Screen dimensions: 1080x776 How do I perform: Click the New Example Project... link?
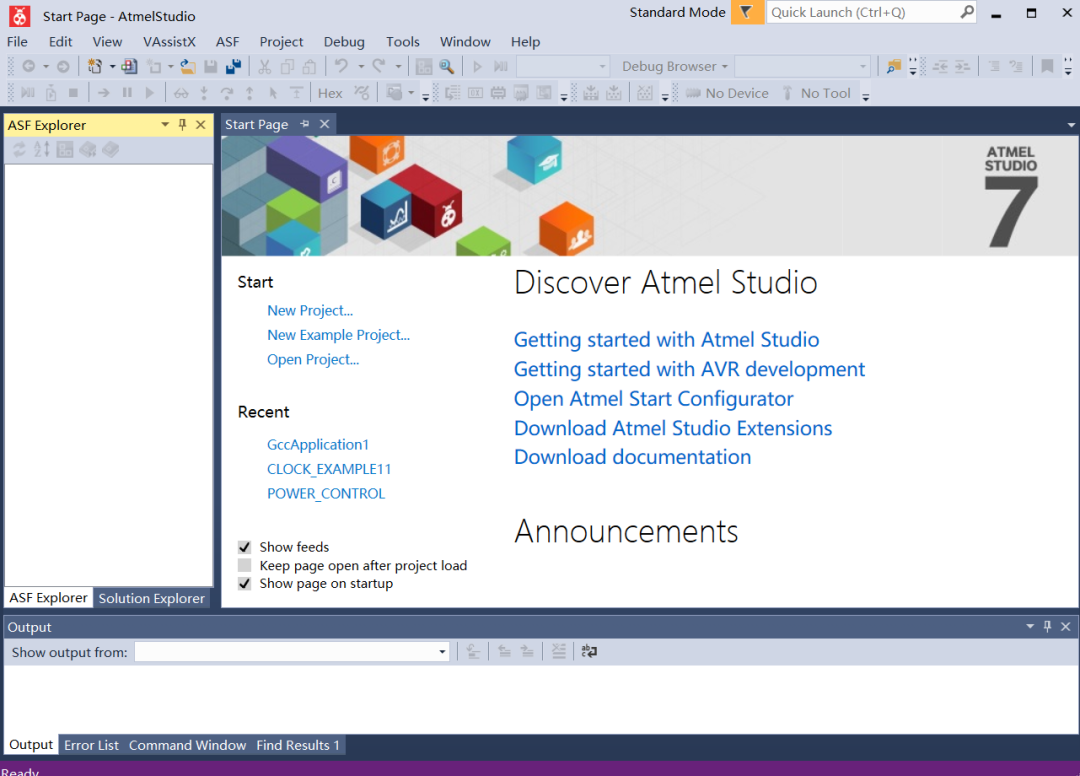coord(338,335)
